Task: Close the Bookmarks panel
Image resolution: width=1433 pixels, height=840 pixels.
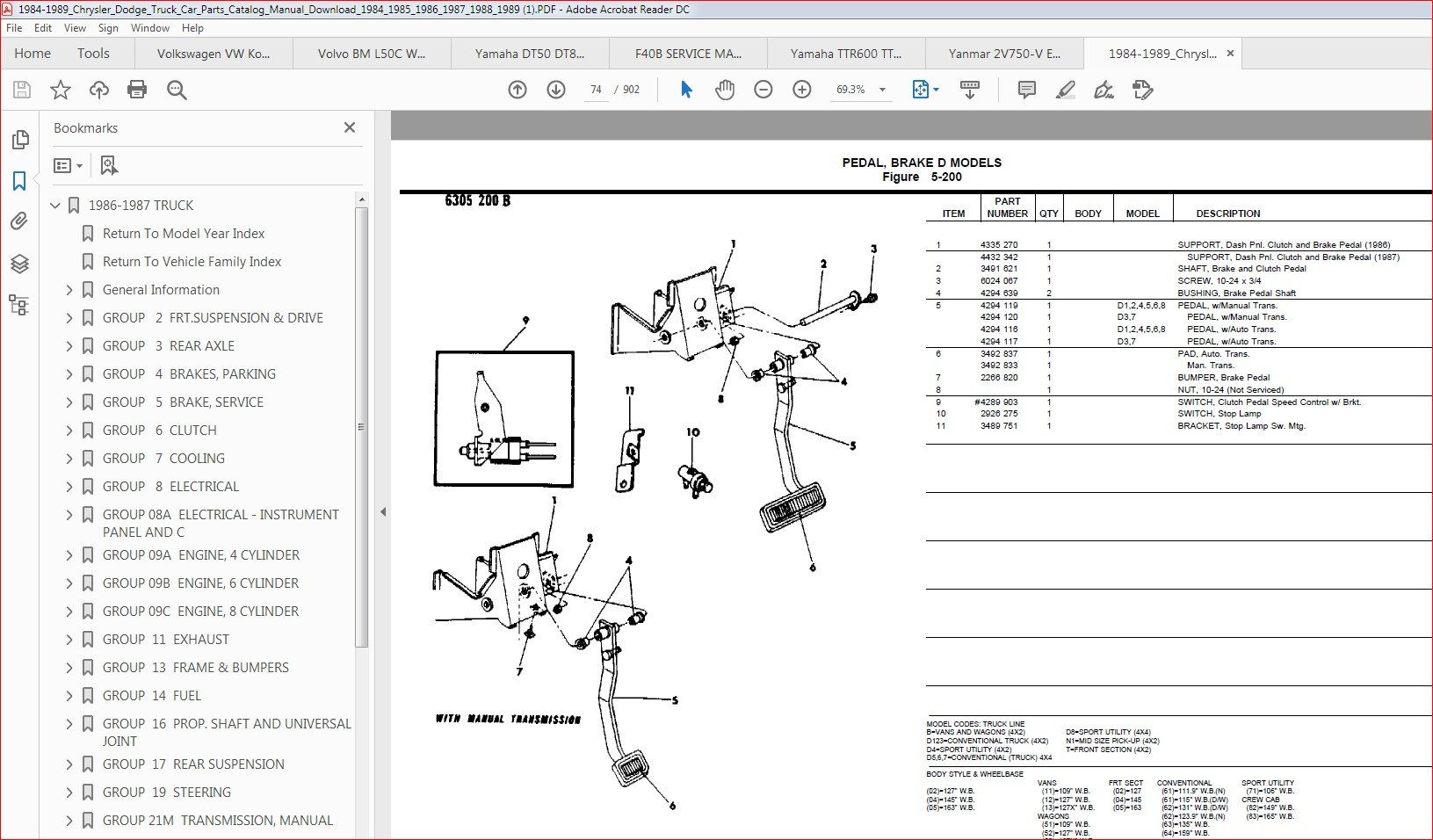Action: [x=350, y=127]
